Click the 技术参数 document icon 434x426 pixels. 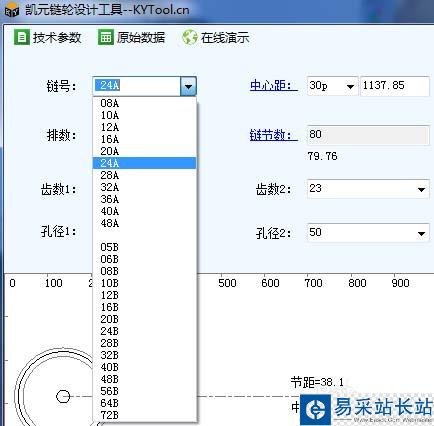(x=22, y=37)
